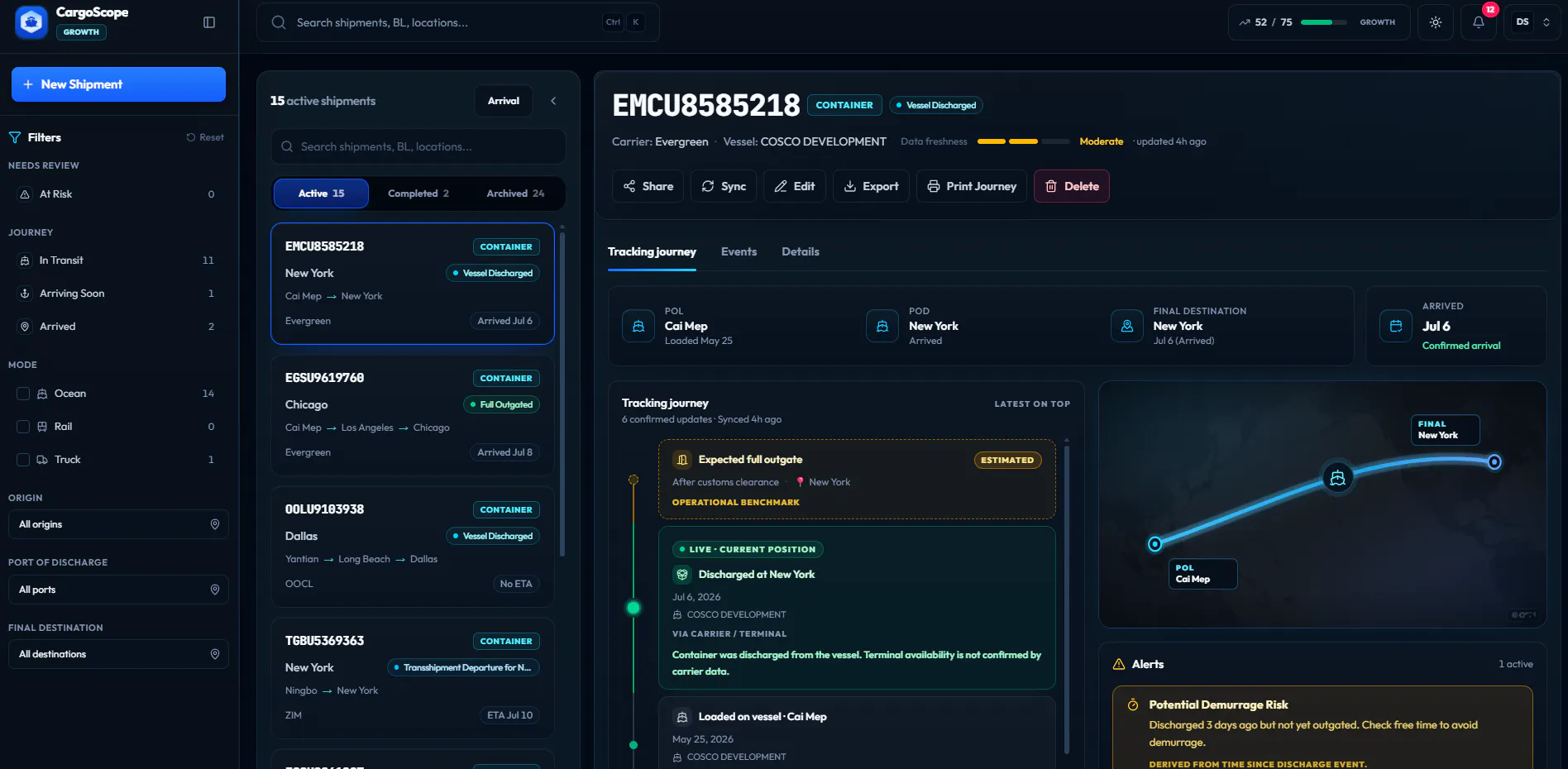The height and width of the screenshot is (769, 1568).
Task: Click the Discharged at New York box icon
Action: pos(682,575)
